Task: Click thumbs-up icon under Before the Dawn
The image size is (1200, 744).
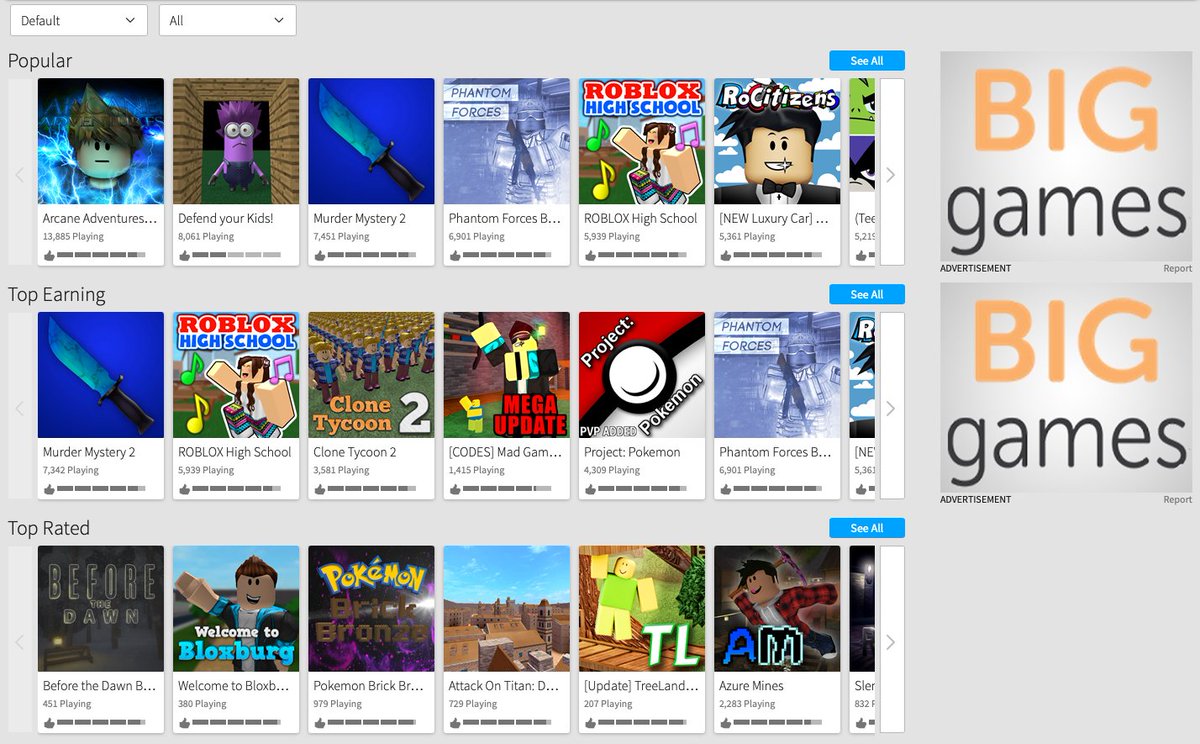Action: (49, 723)
